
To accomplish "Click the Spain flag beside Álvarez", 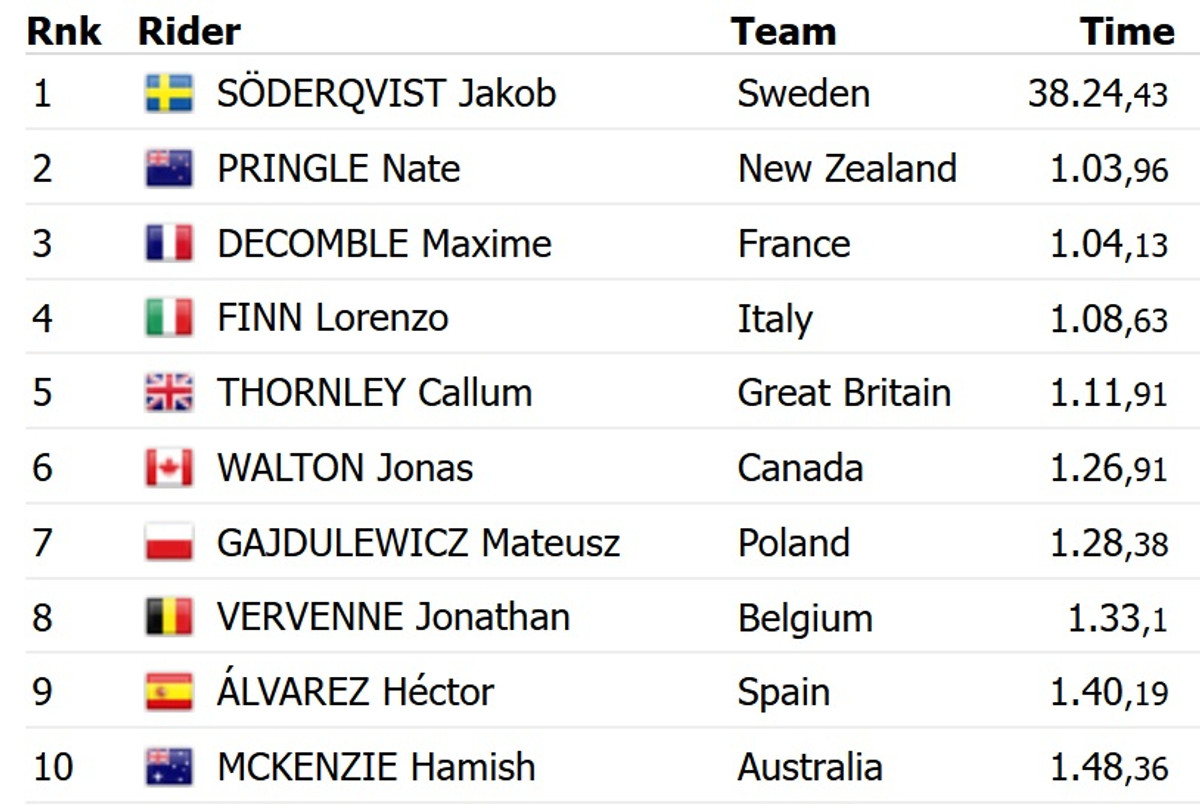I will click(x=169, y=692).
